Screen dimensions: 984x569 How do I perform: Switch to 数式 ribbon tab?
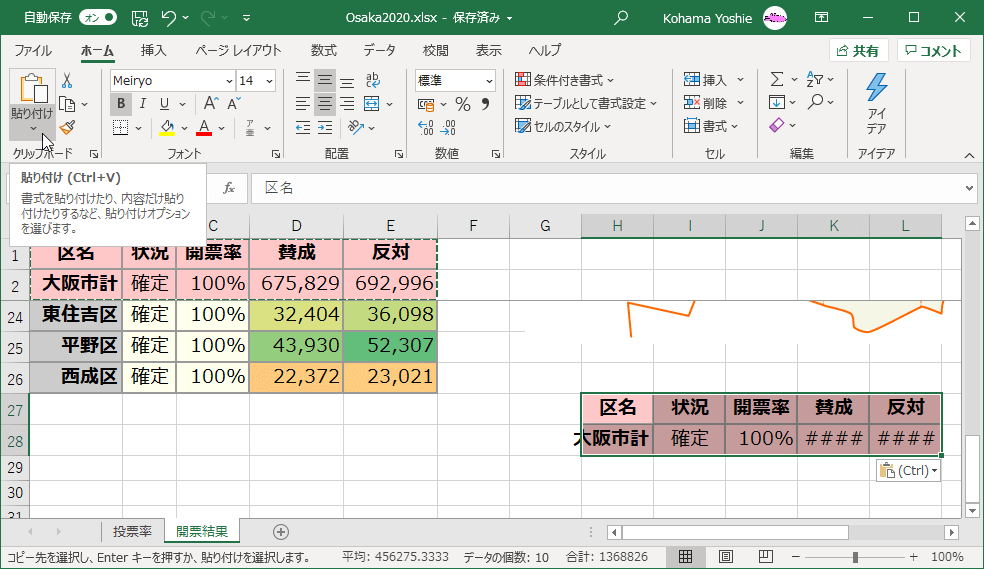(x=324, y=50)
